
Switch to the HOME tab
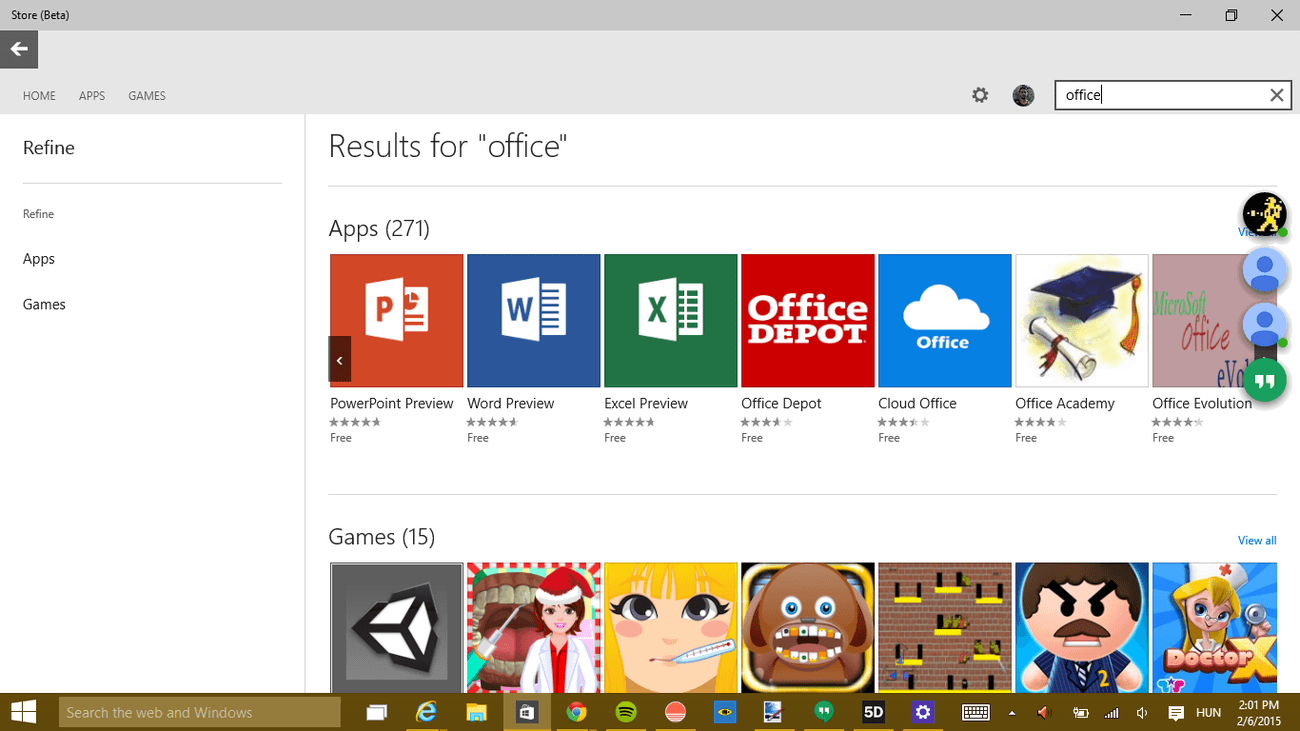(x=39, y=96)
